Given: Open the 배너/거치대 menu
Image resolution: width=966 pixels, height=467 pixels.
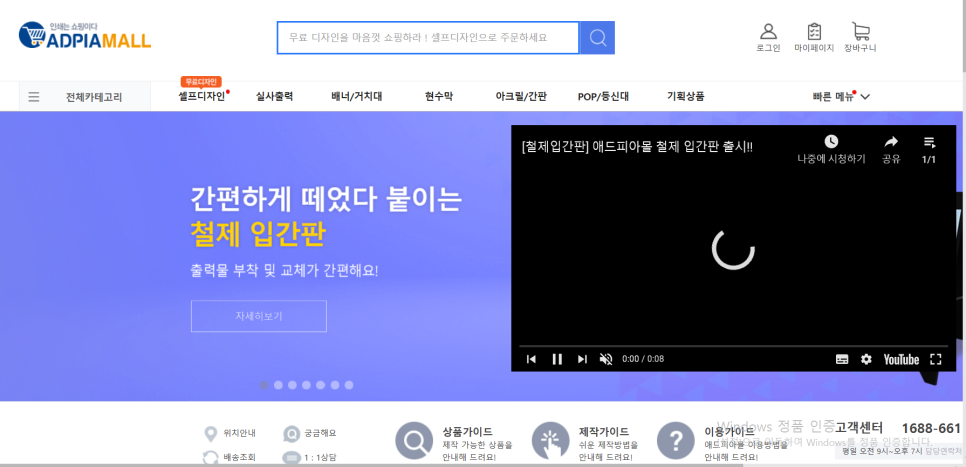Looking at the screenshot, I should (357, 96).
